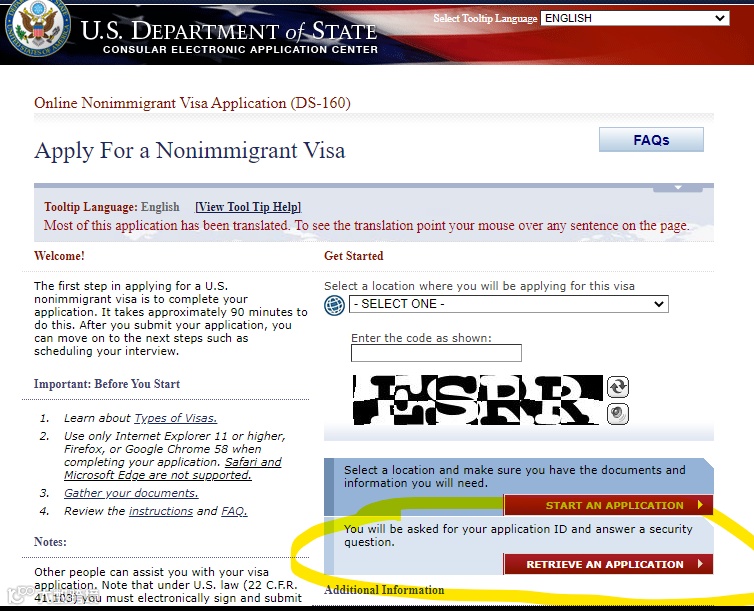Open the FAQ link in list
The image size is (754, 611).
coord(234,511)
